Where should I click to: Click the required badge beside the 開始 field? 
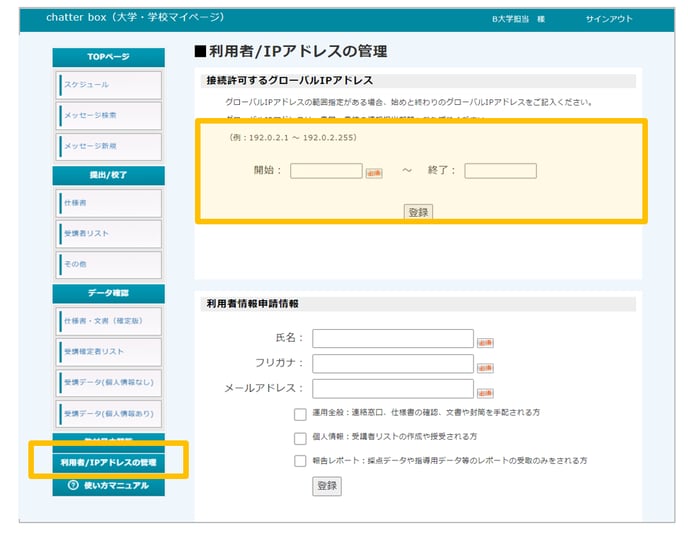pos(374,172)
